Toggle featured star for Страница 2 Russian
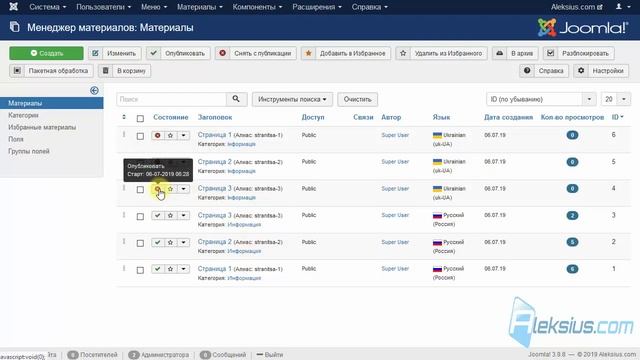 point(171,242)
